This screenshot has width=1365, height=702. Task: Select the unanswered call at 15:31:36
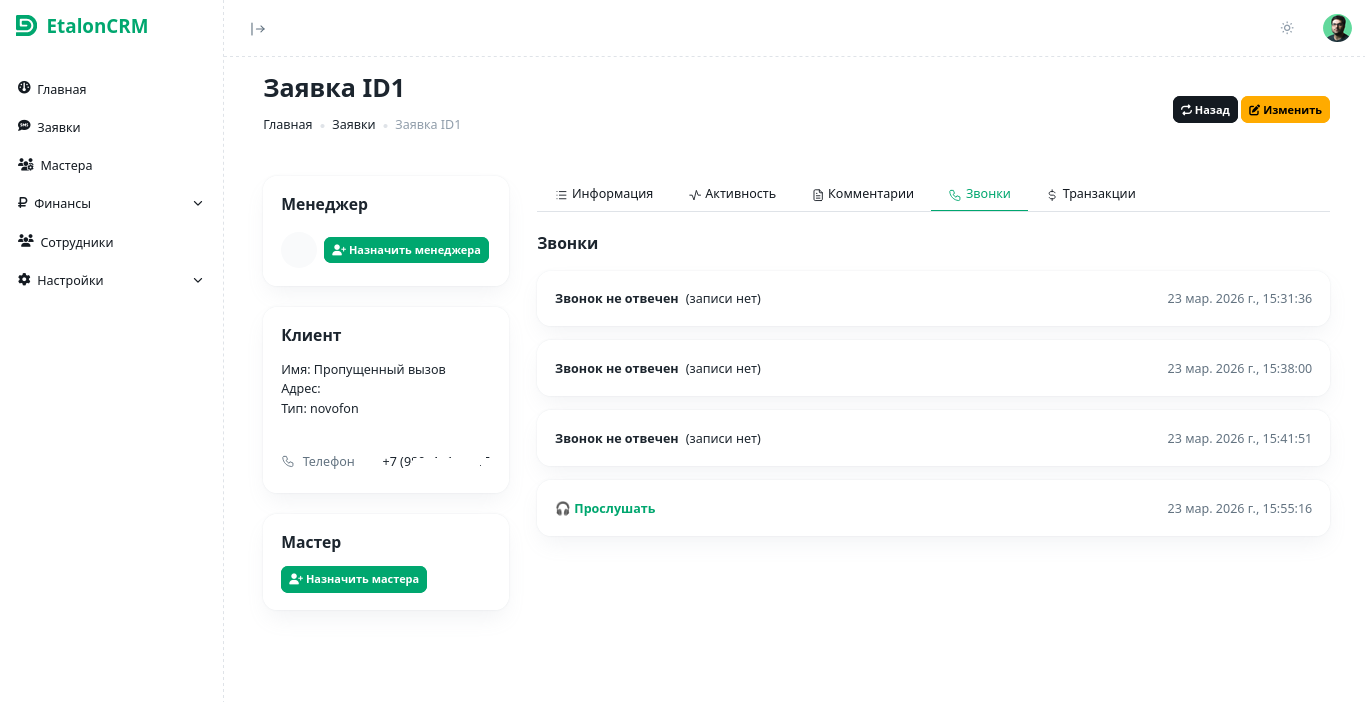pos(933,299)
